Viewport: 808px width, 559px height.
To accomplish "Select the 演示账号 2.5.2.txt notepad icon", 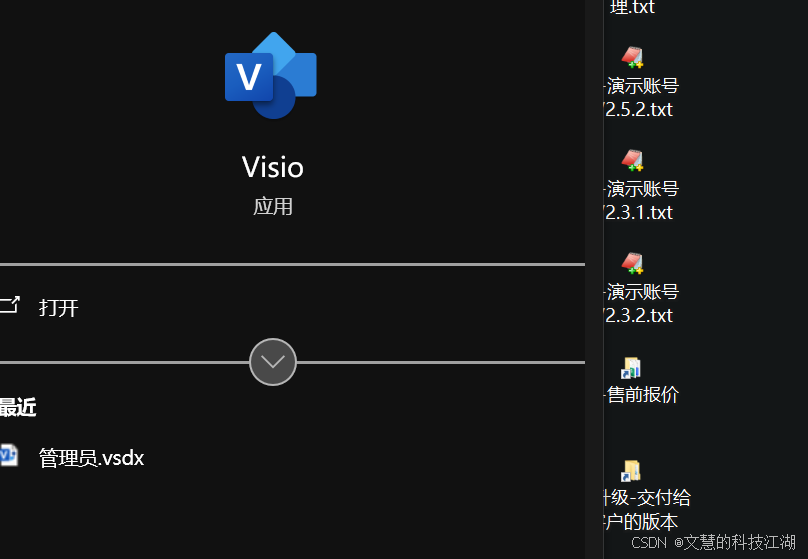I will (632, 57).
